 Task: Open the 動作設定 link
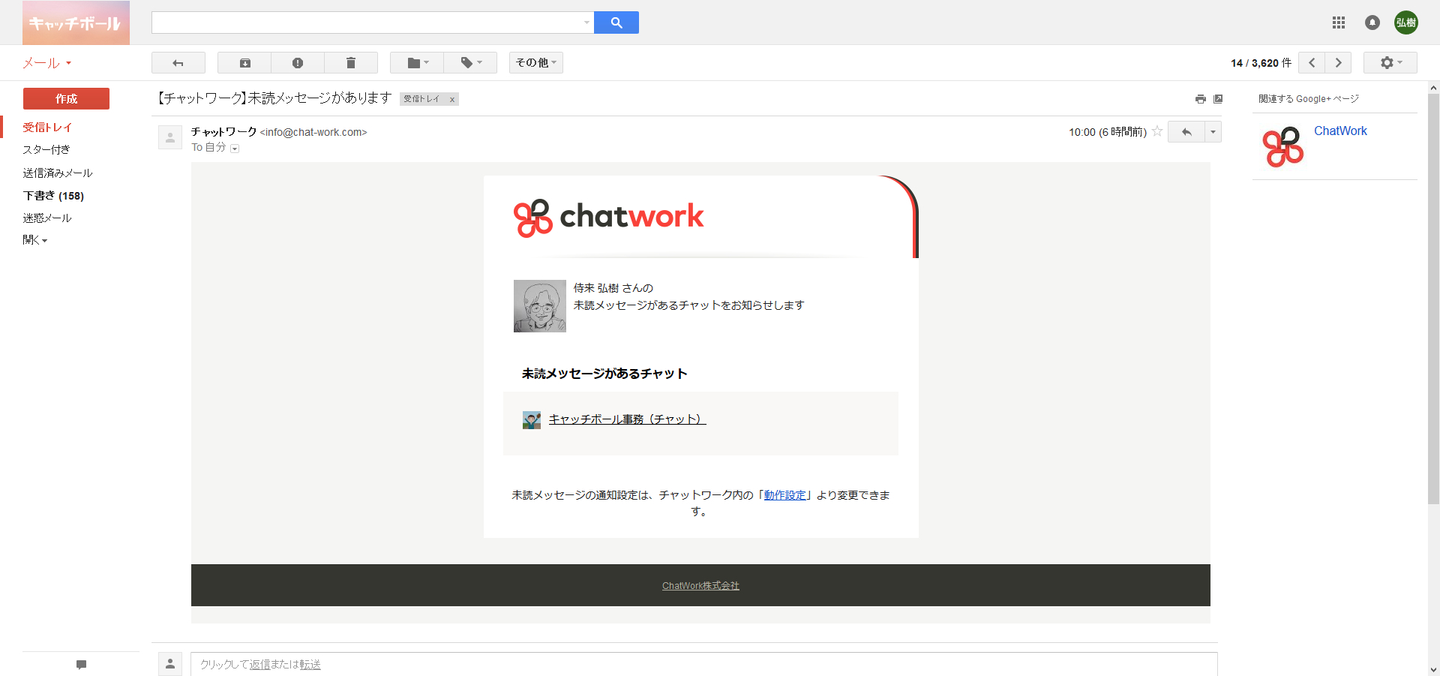pyautogui.click(x=785, y=495)
